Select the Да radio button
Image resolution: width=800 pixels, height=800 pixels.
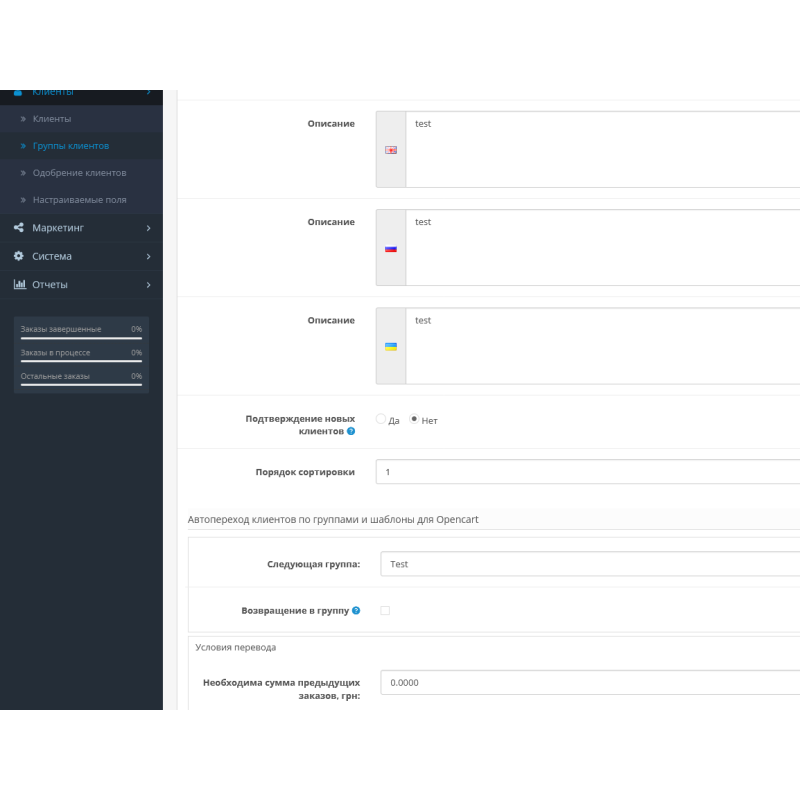[x=381, y=420]
